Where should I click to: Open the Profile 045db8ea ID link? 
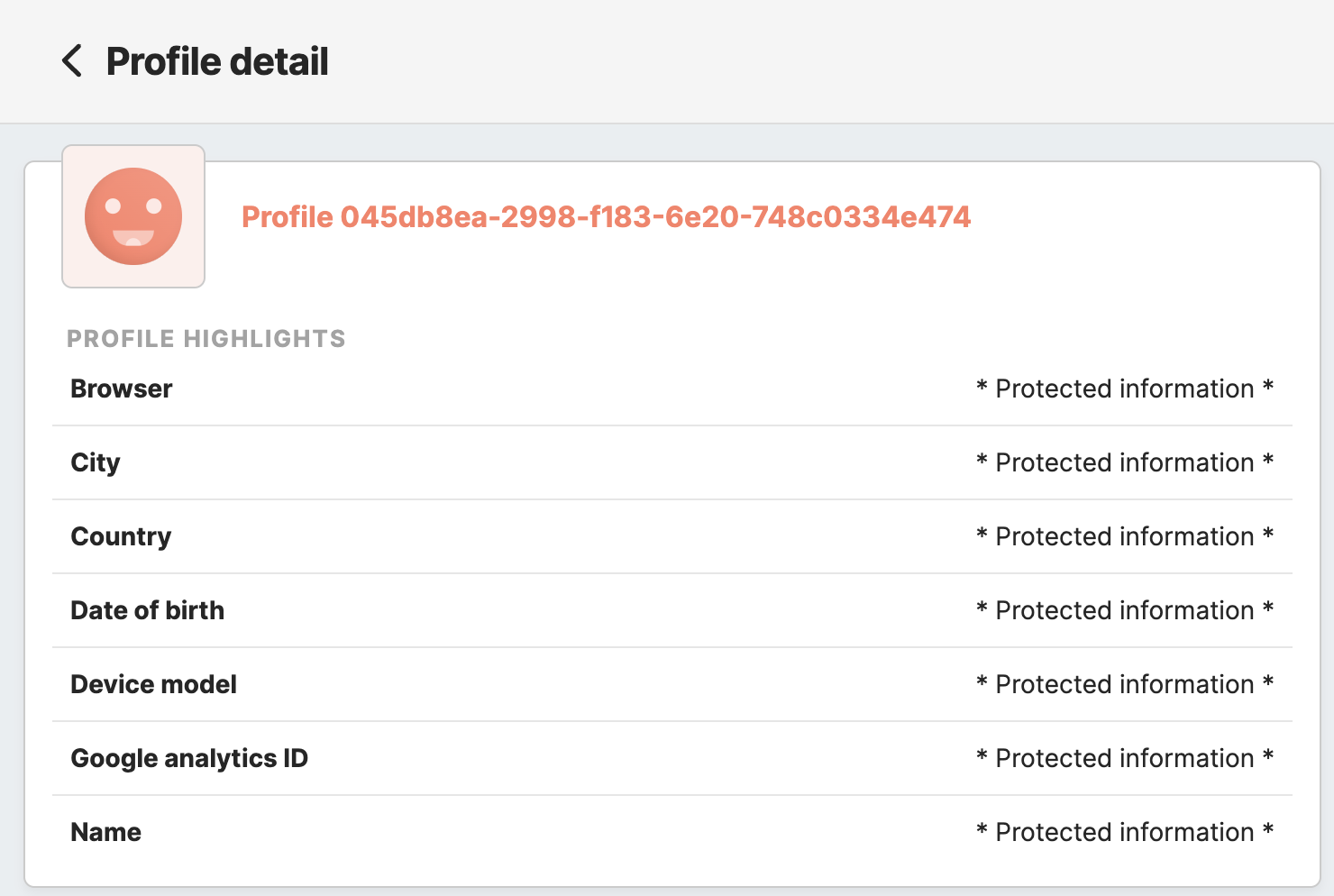tap(606, 217)
